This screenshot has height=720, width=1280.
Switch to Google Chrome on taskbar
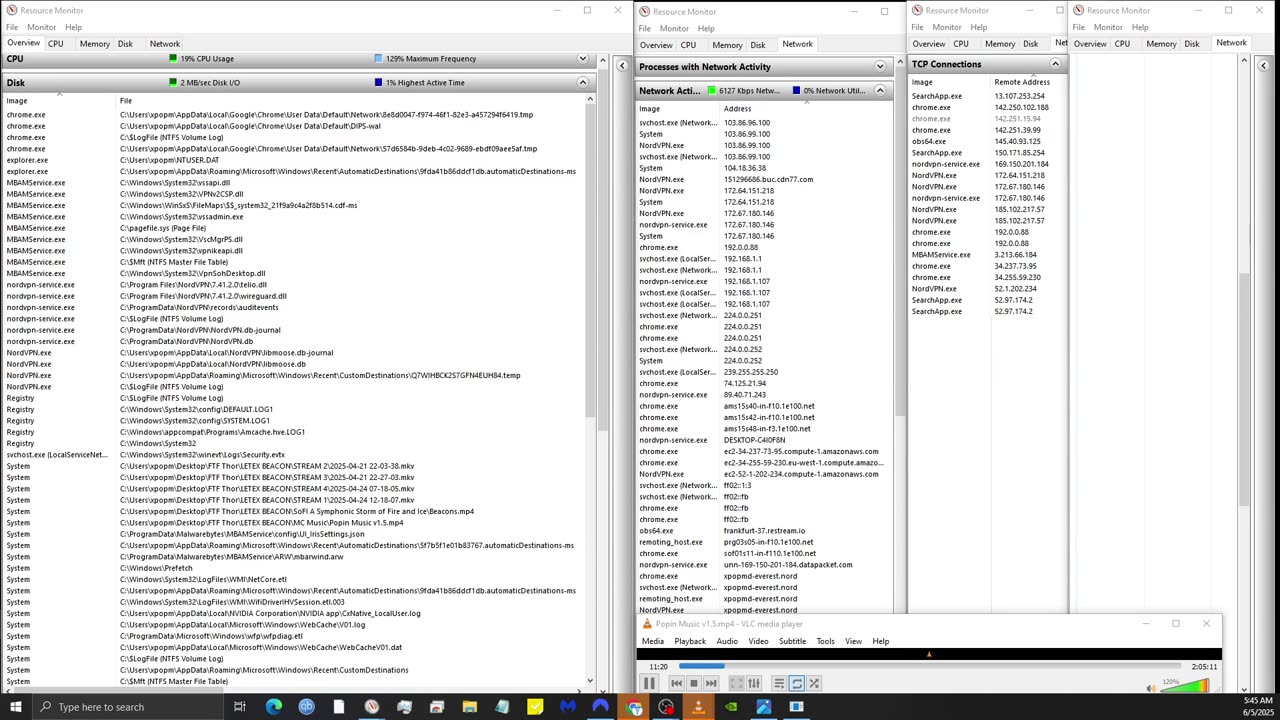click(x=634, y=707)
